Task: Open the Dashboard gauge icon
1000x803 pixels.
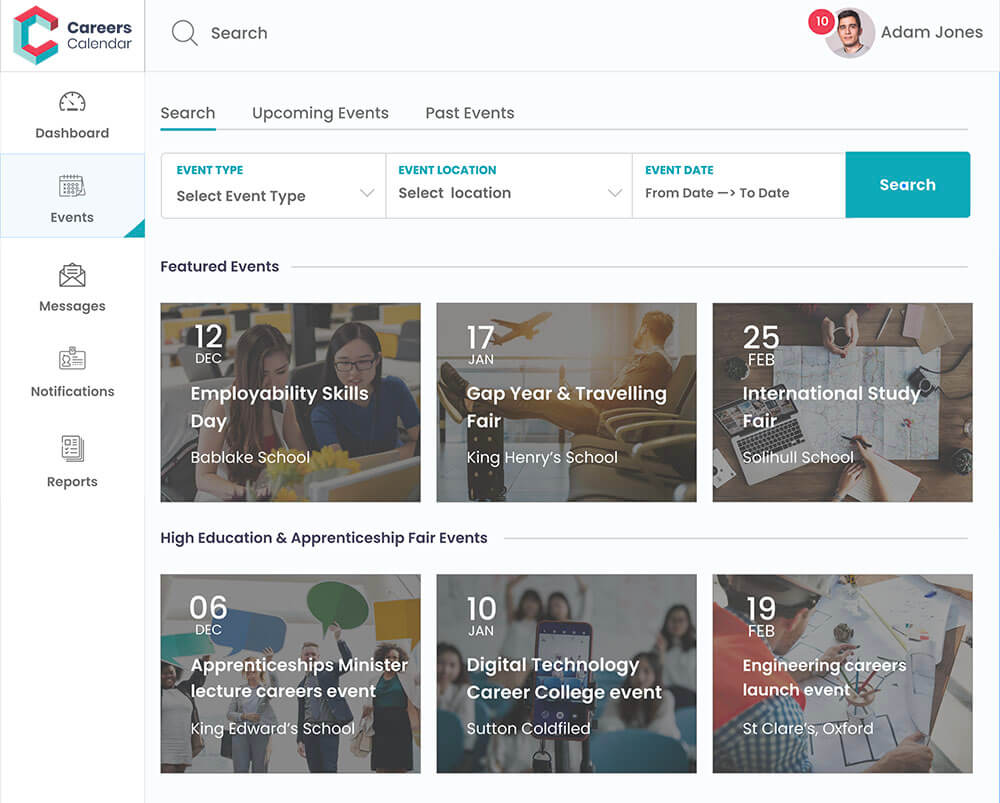Action: [x=72, y=102]
